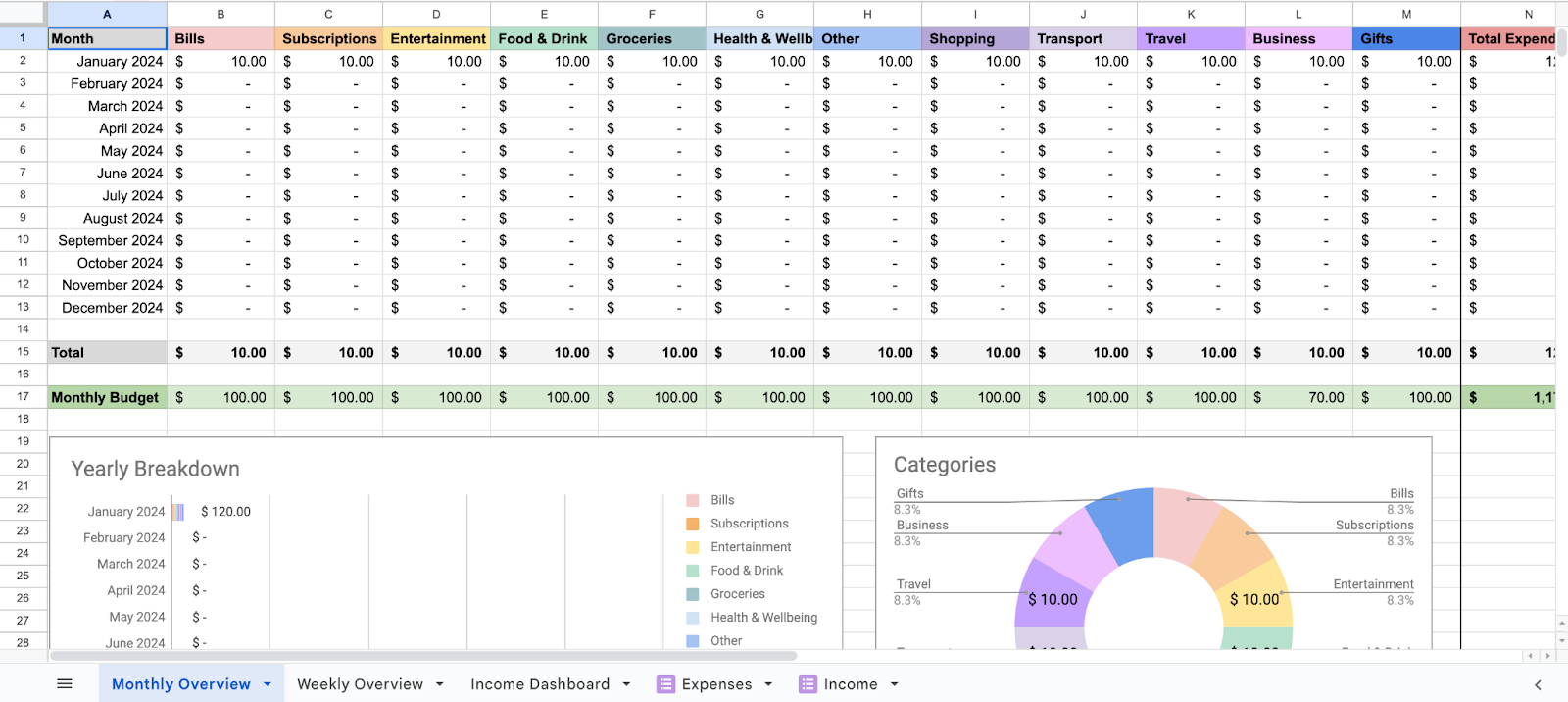Switch to the Weekly Overview sheet
The image size is (1568, 702).
360,684
